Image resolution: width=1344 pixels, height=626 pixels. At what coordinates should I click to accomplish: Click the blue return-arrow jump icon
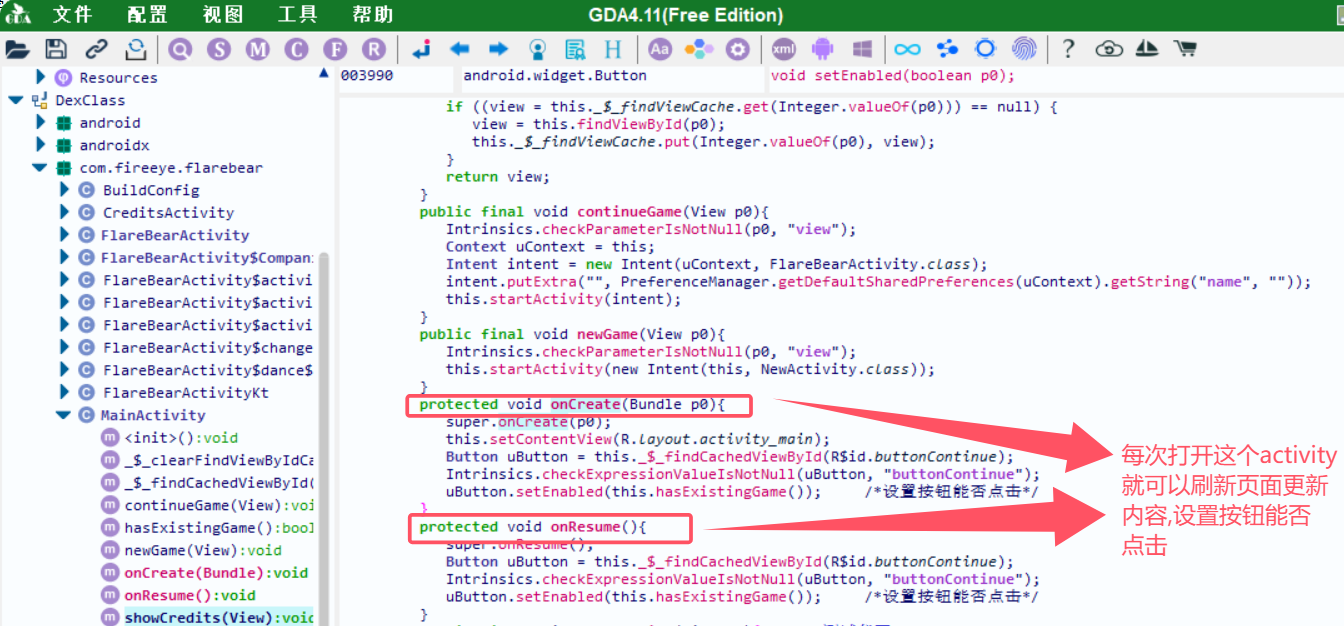(422, 48)
